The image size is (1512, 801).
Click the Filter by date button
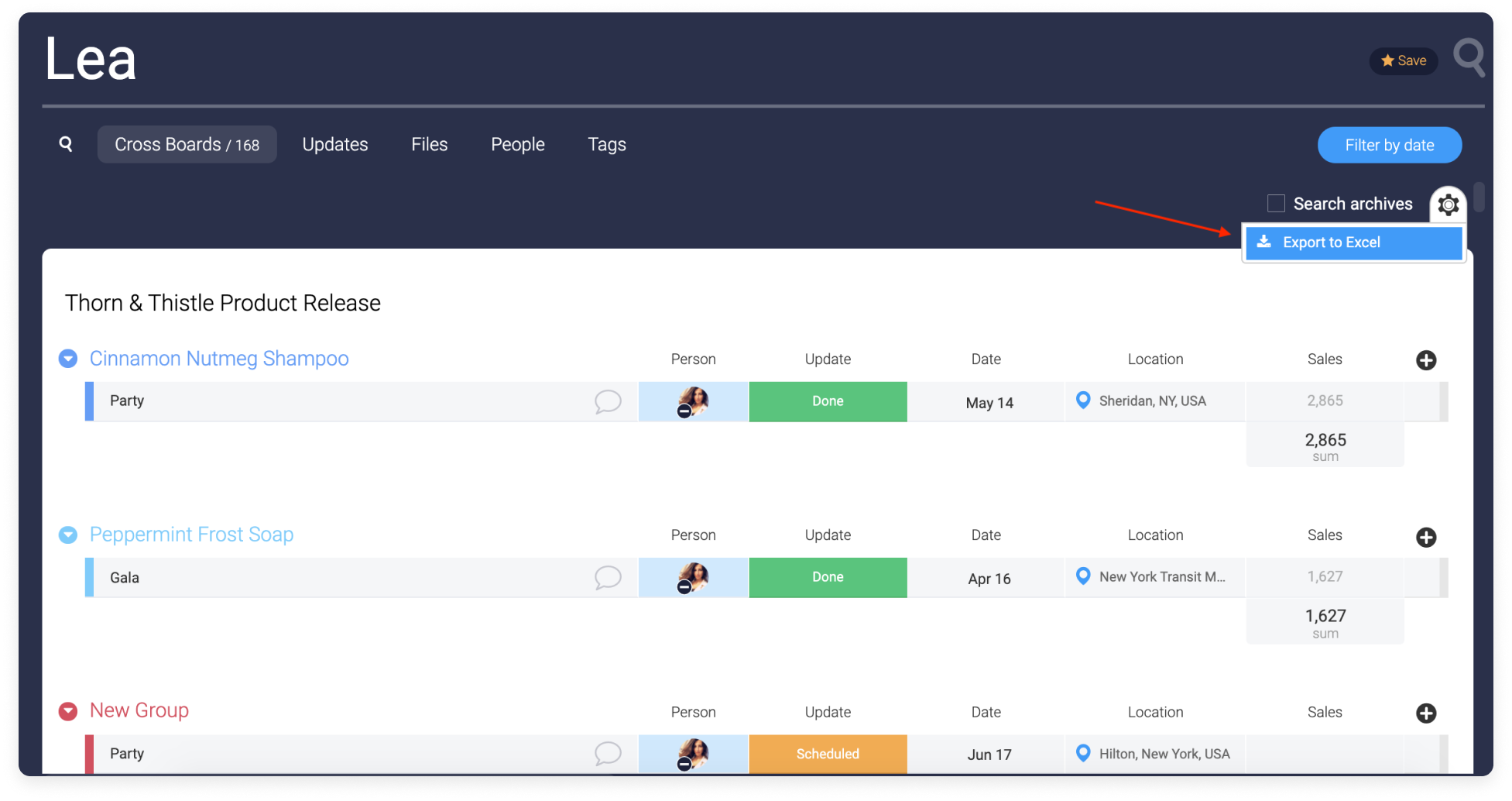(x=1389, y=145)
